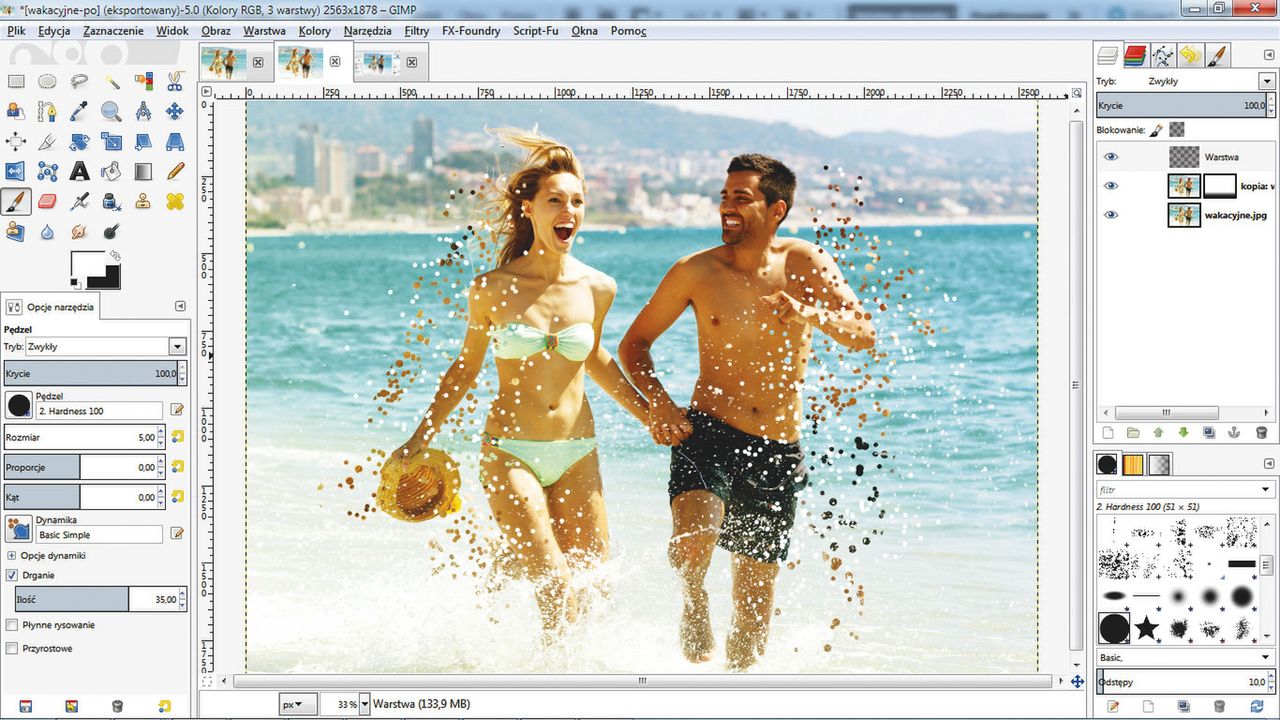The image size is (1280, 720).
Task: Open the Kolory menu
Action: pos(315,31)
